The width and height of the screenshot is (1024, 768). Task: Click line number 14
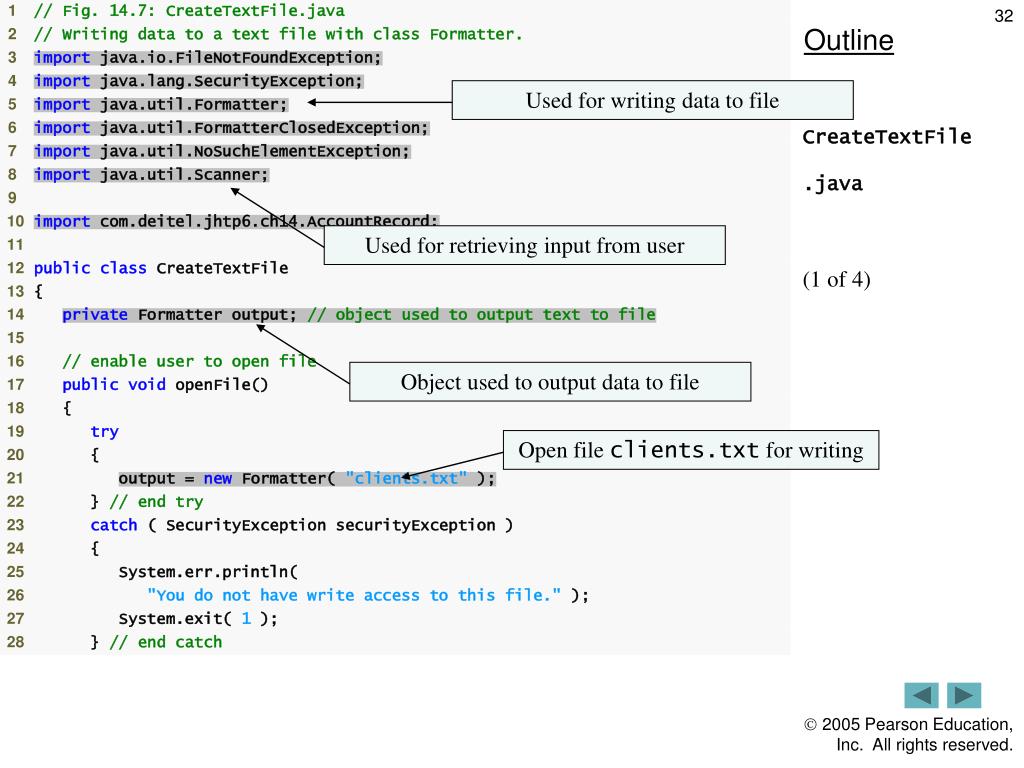[x=16, y=315]
